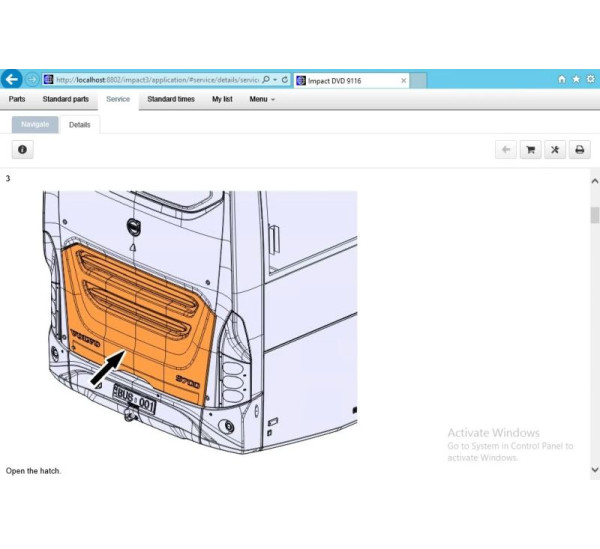Select the Standard times tab

click(x=171, y=100)
